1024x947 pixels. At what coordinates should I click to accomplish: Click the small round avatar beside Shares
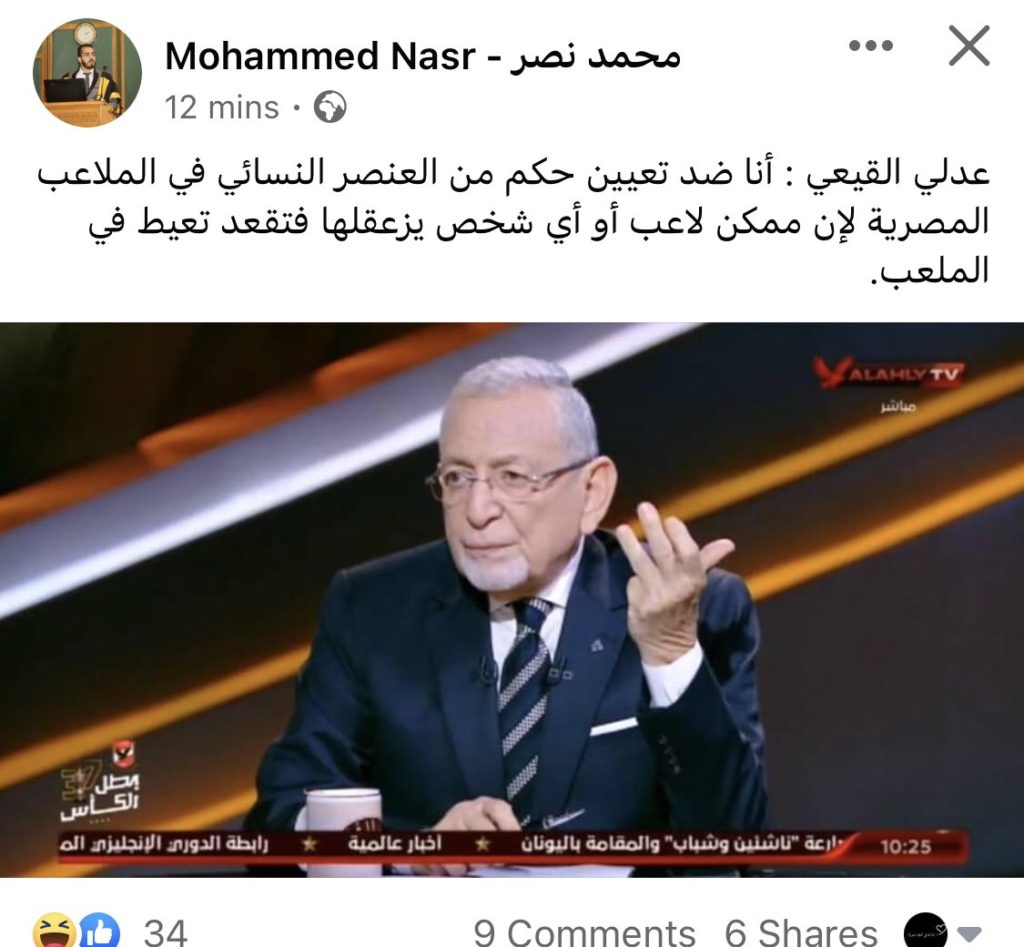(x=925, y=931)
